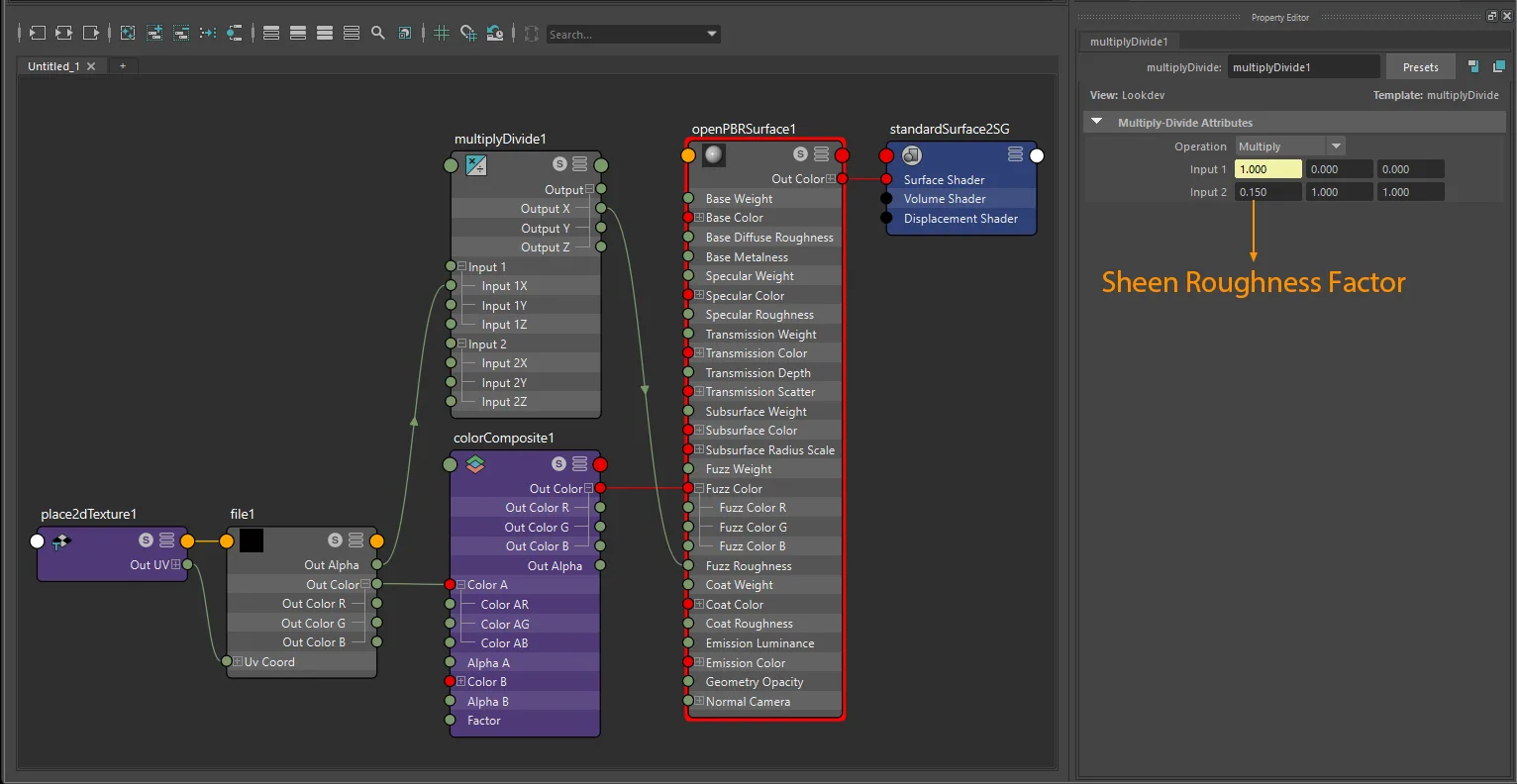Collapse the Output attribute on multiplyDivide1
The height and width of the screenshot is (784, 1517).
589,189
